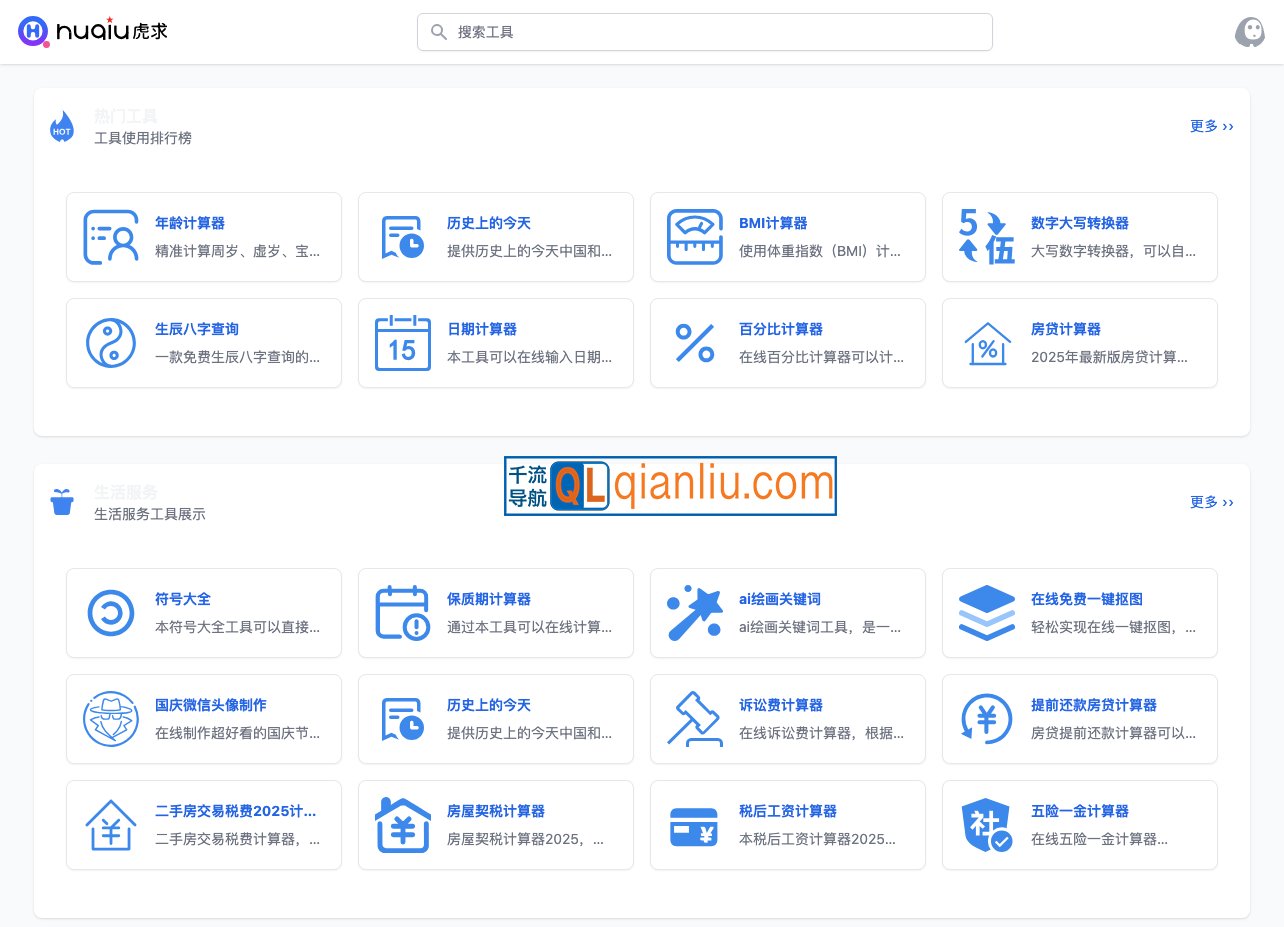Click the 更多 link in 生活服务 section
Image resolution: width=1284 pixels, height=927 pixels.
coord(1211,503)
